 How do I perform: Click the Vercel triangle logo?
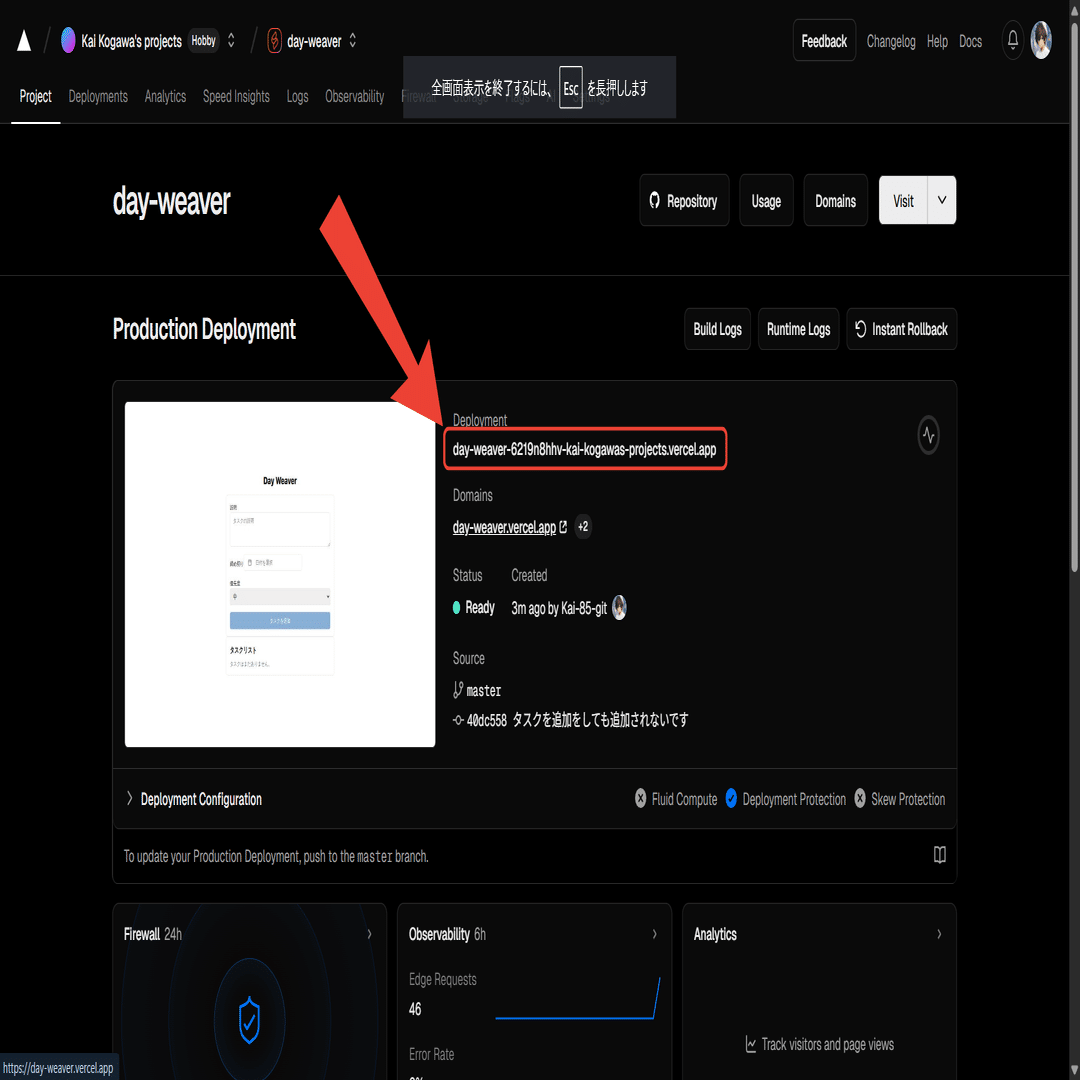pos(24,41)
